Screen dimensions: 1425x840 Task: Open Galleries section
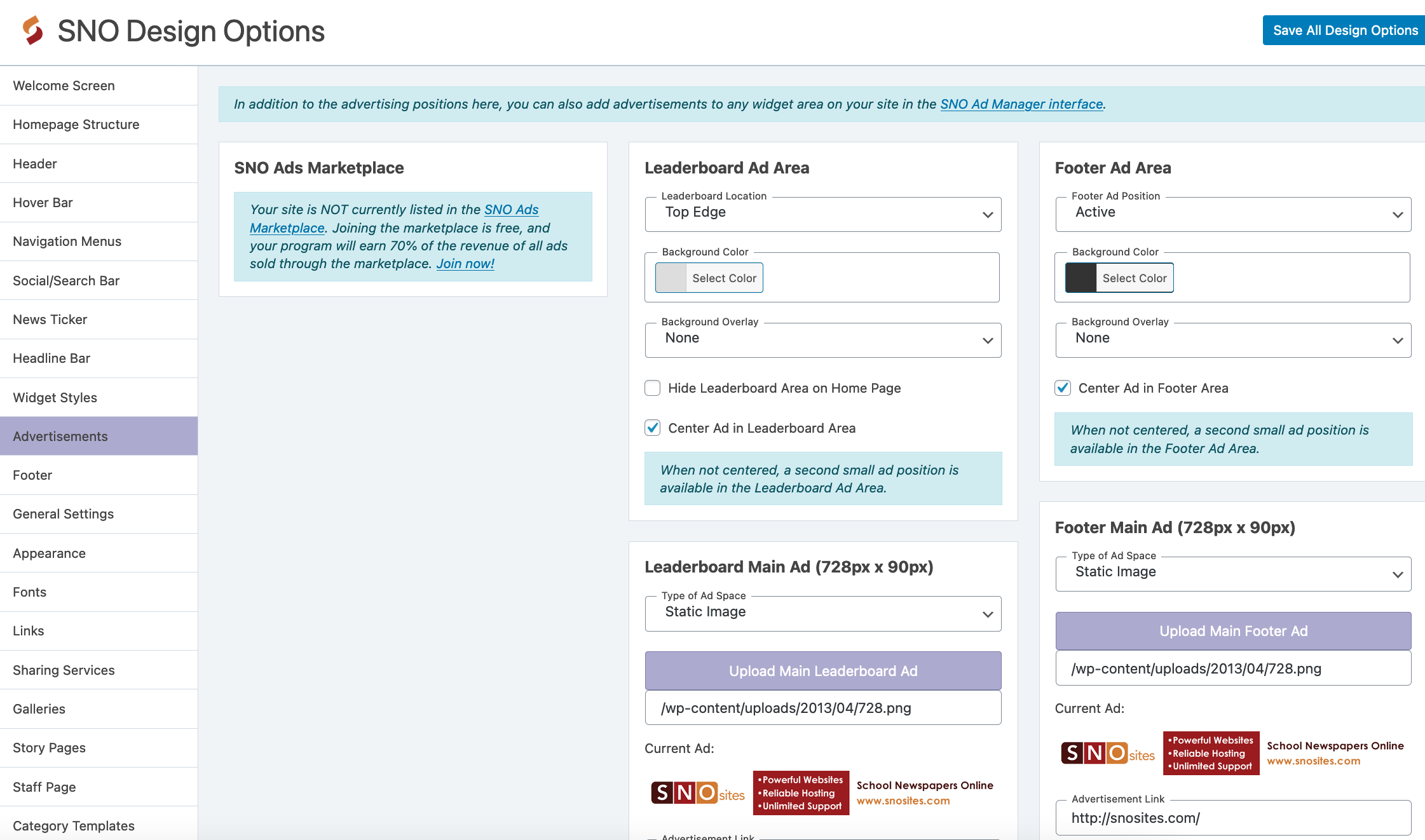(99, 709)
